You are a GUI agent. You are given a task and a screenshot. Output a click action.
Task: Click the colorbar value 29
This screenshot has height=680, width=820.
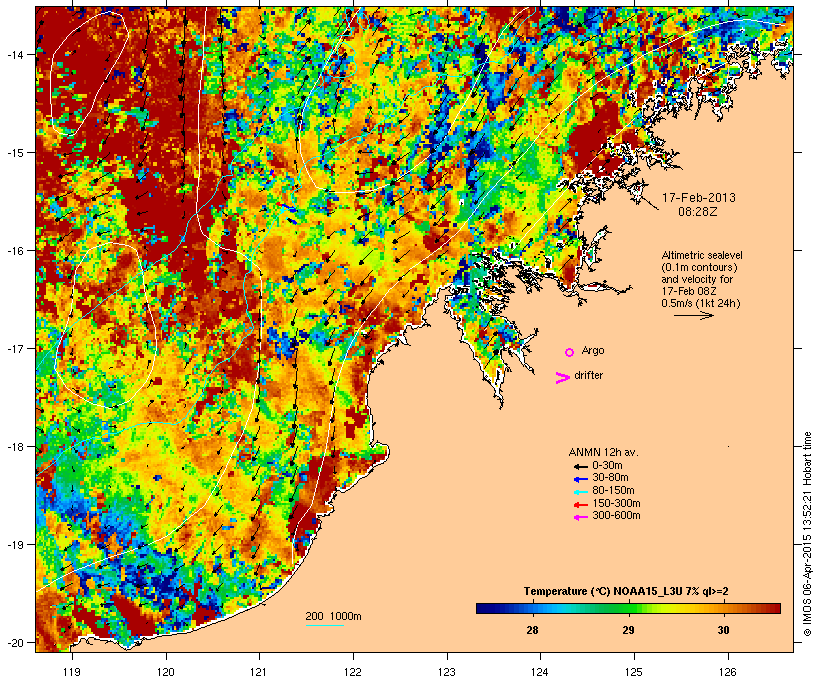[x=629, y=630]
